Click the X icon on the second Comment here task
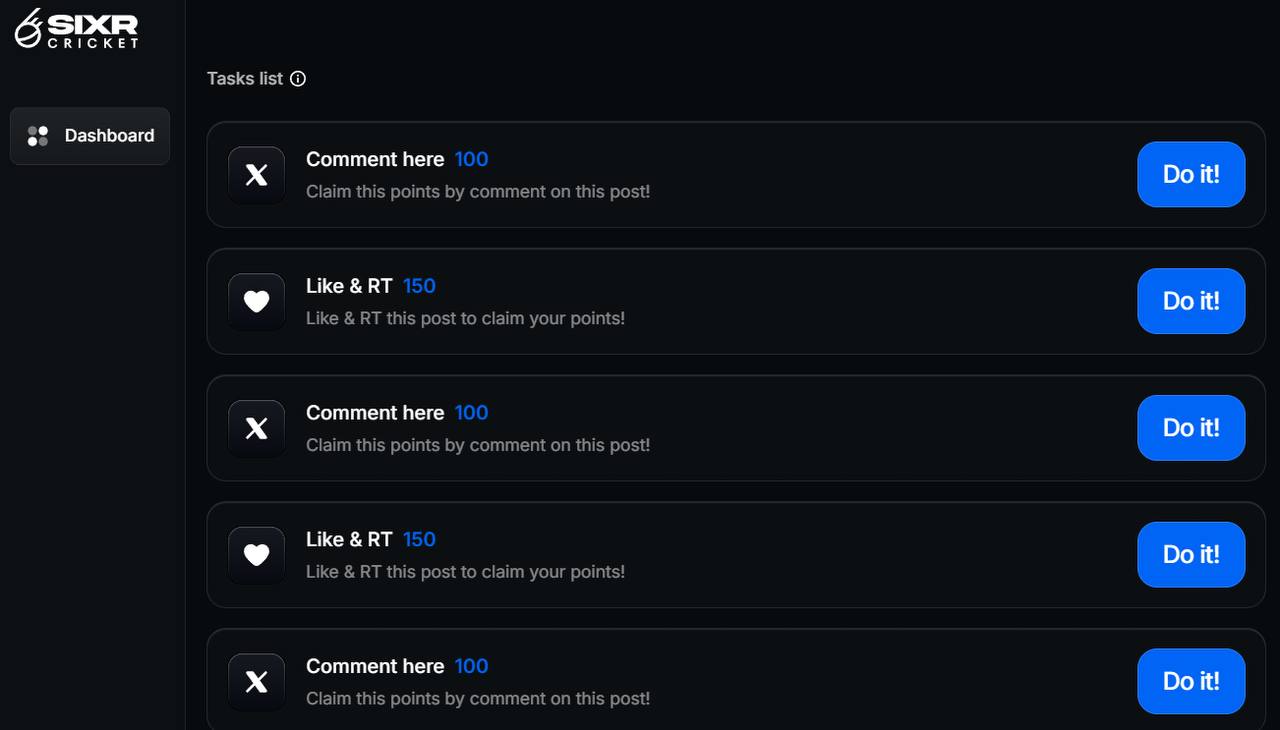 257,428
